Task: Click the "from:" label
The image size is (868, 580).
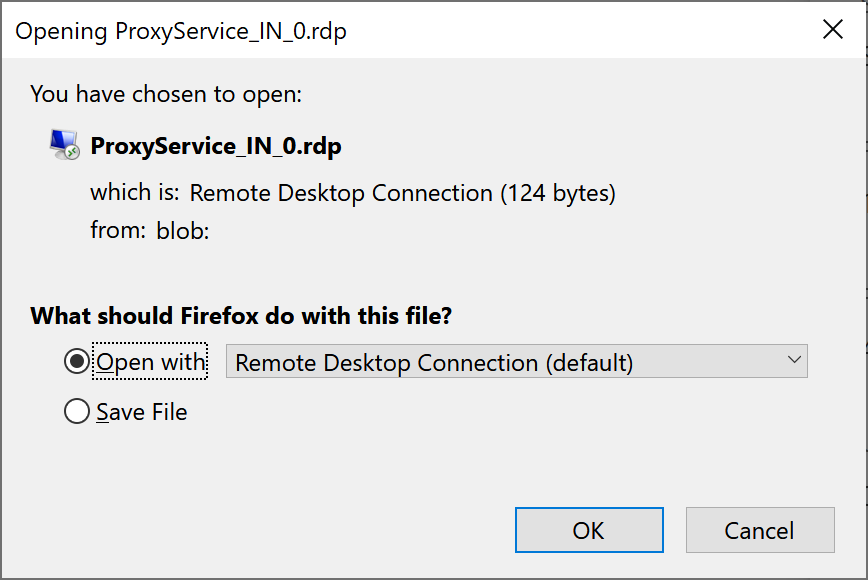Action: point(118,230)
